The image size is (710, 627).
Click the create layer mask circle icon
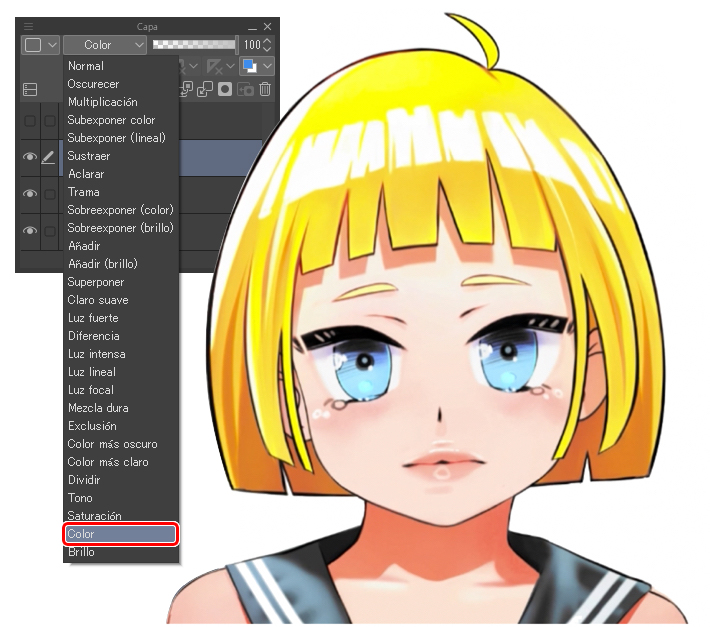click(x=226, y=89)
